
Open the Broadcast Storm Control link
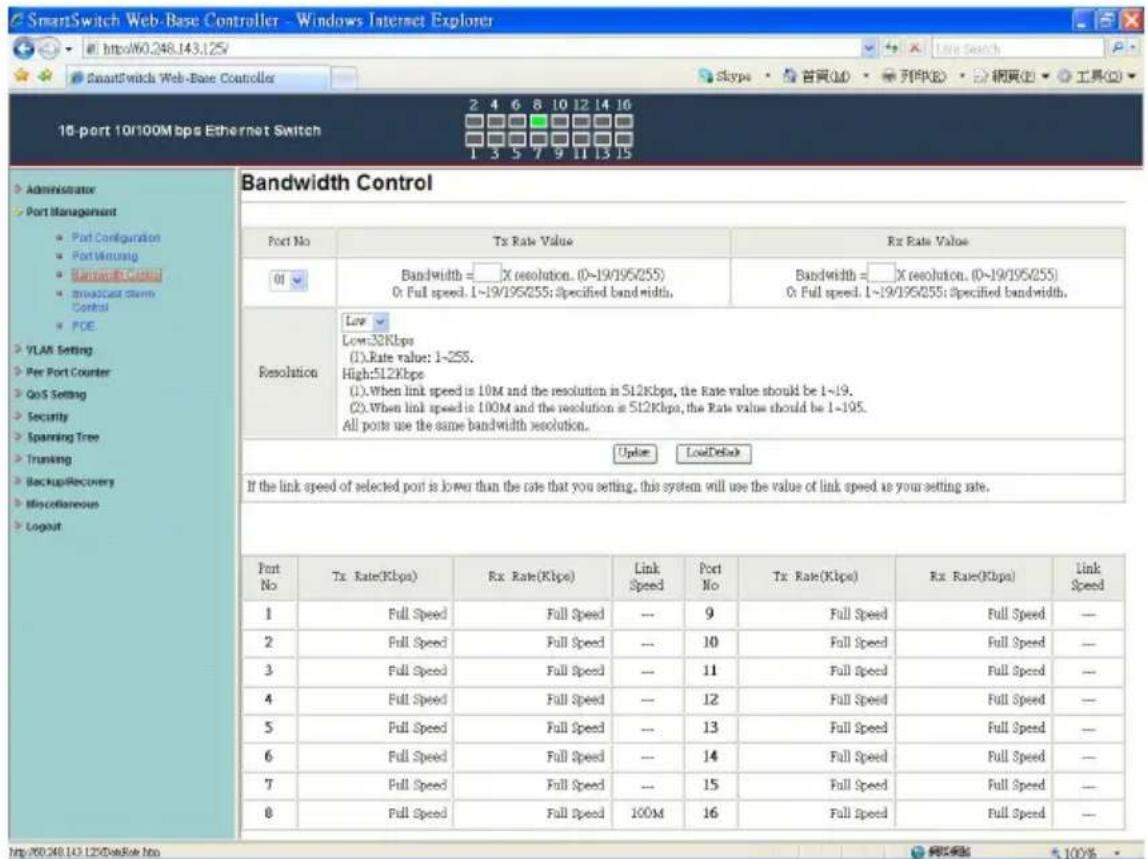point(113,300)
